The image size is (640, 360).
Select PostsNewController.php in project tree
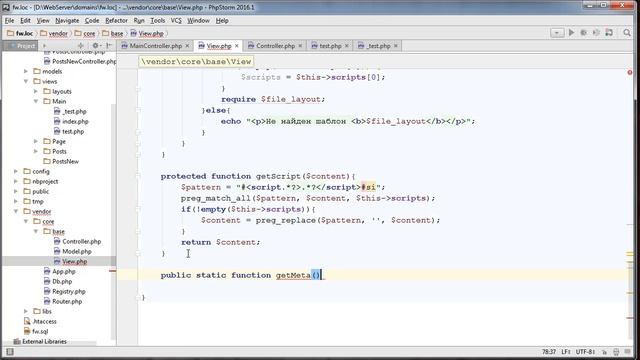pos(80,61)
